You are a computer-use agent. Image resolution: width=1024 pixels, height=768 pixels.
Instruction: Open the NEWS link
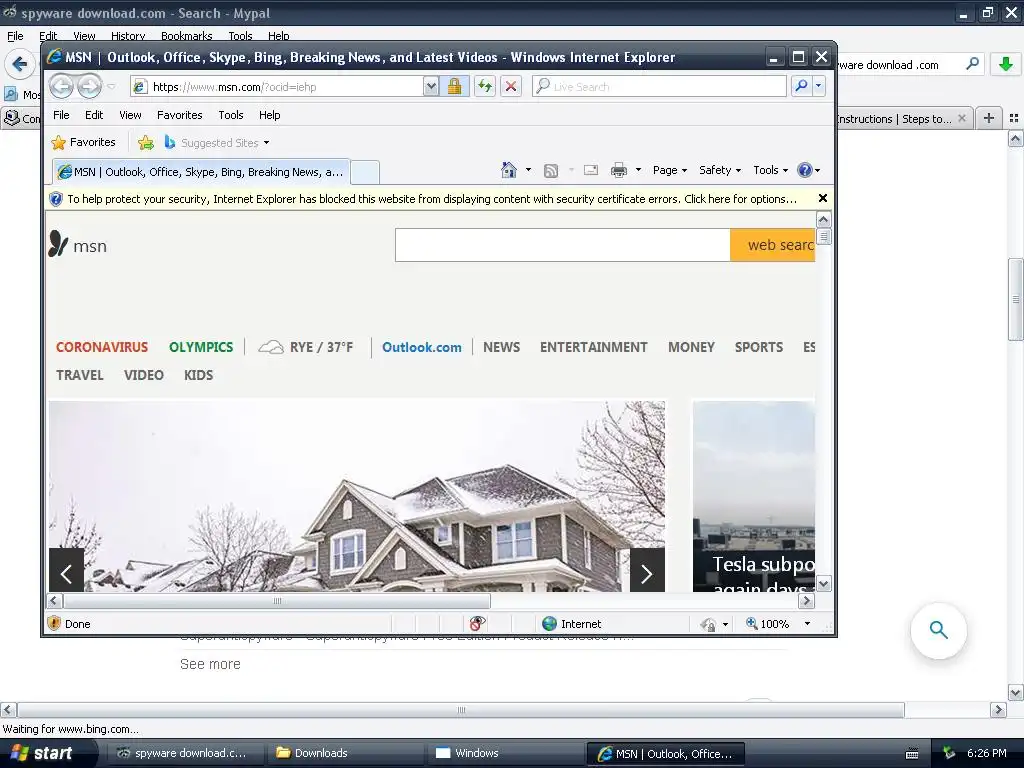(502, 347)
